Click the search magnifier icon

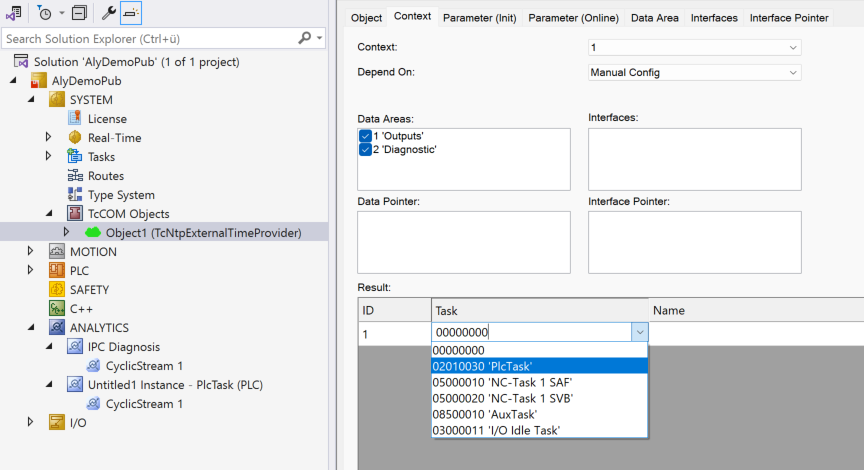tap(305, 38)
